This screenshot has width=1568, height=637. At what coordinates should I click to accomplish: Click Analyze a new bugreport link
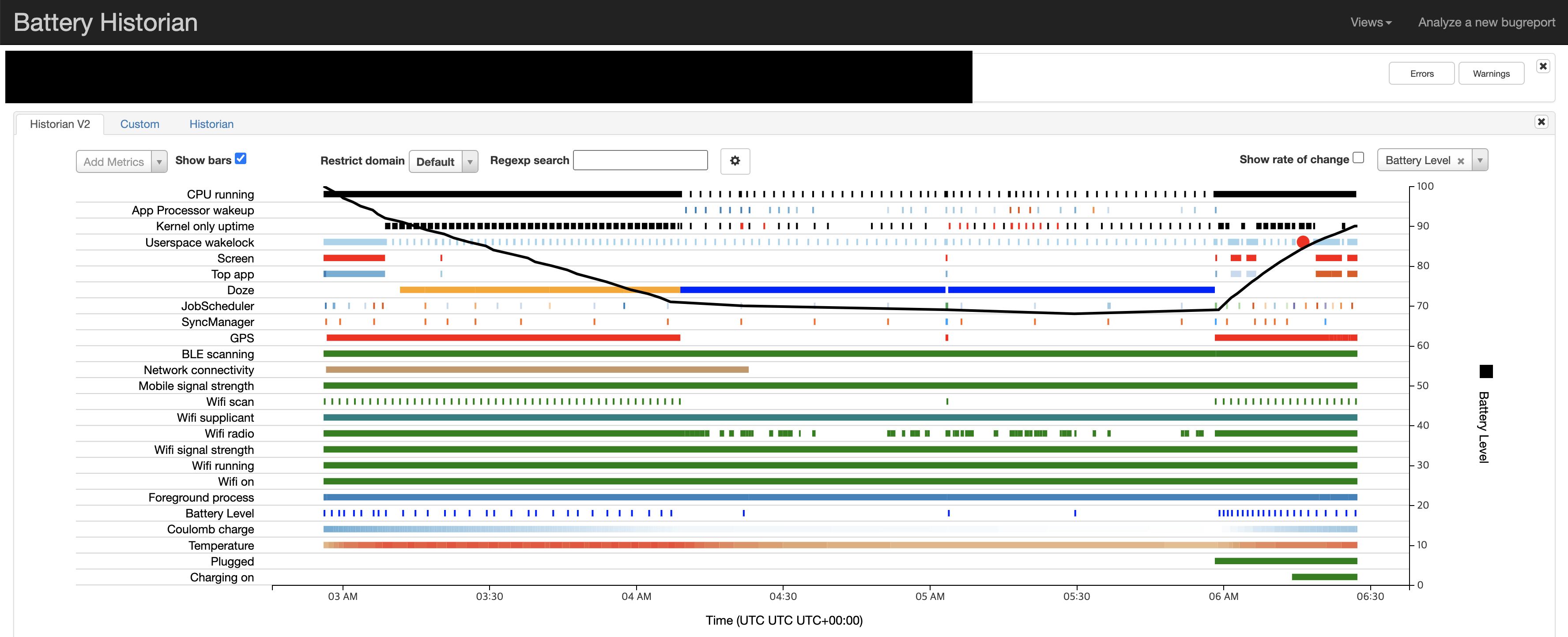click(x=1486, y=22)
